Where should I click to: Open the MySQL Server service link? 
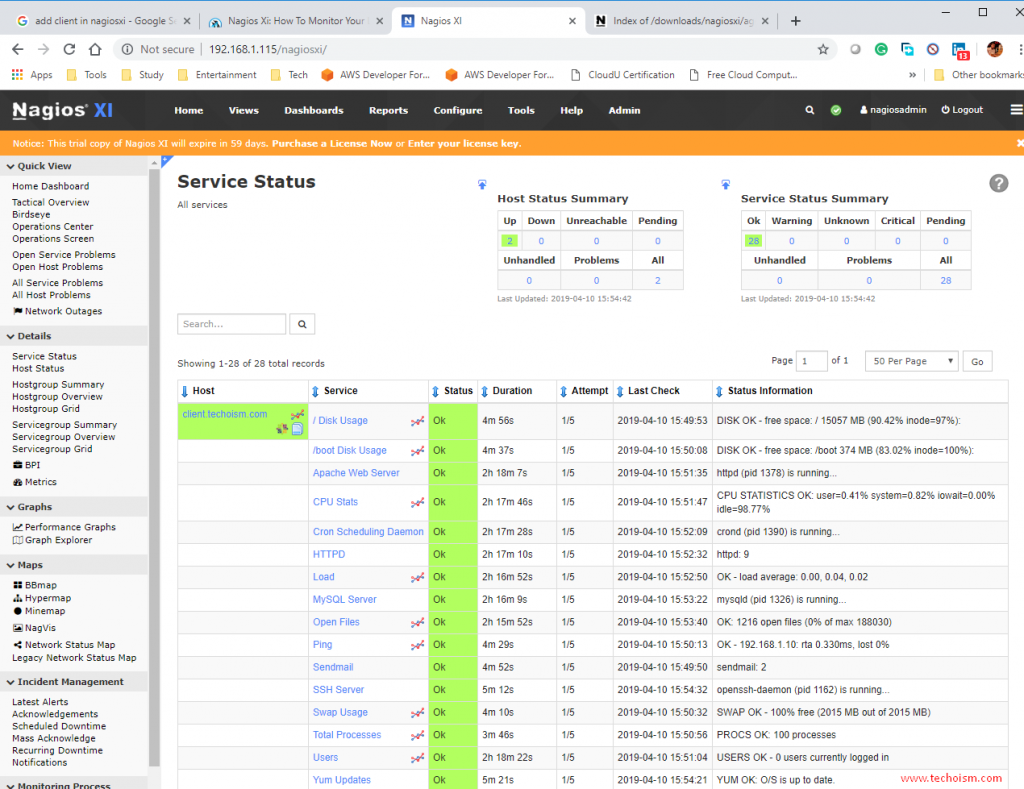[x=344, y=600]
